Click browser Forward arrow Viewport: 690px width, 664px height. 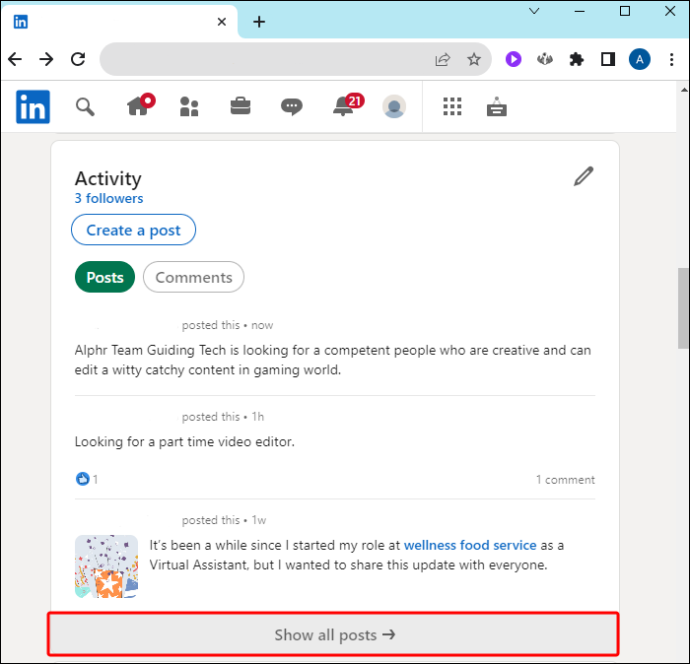(46, 59)
